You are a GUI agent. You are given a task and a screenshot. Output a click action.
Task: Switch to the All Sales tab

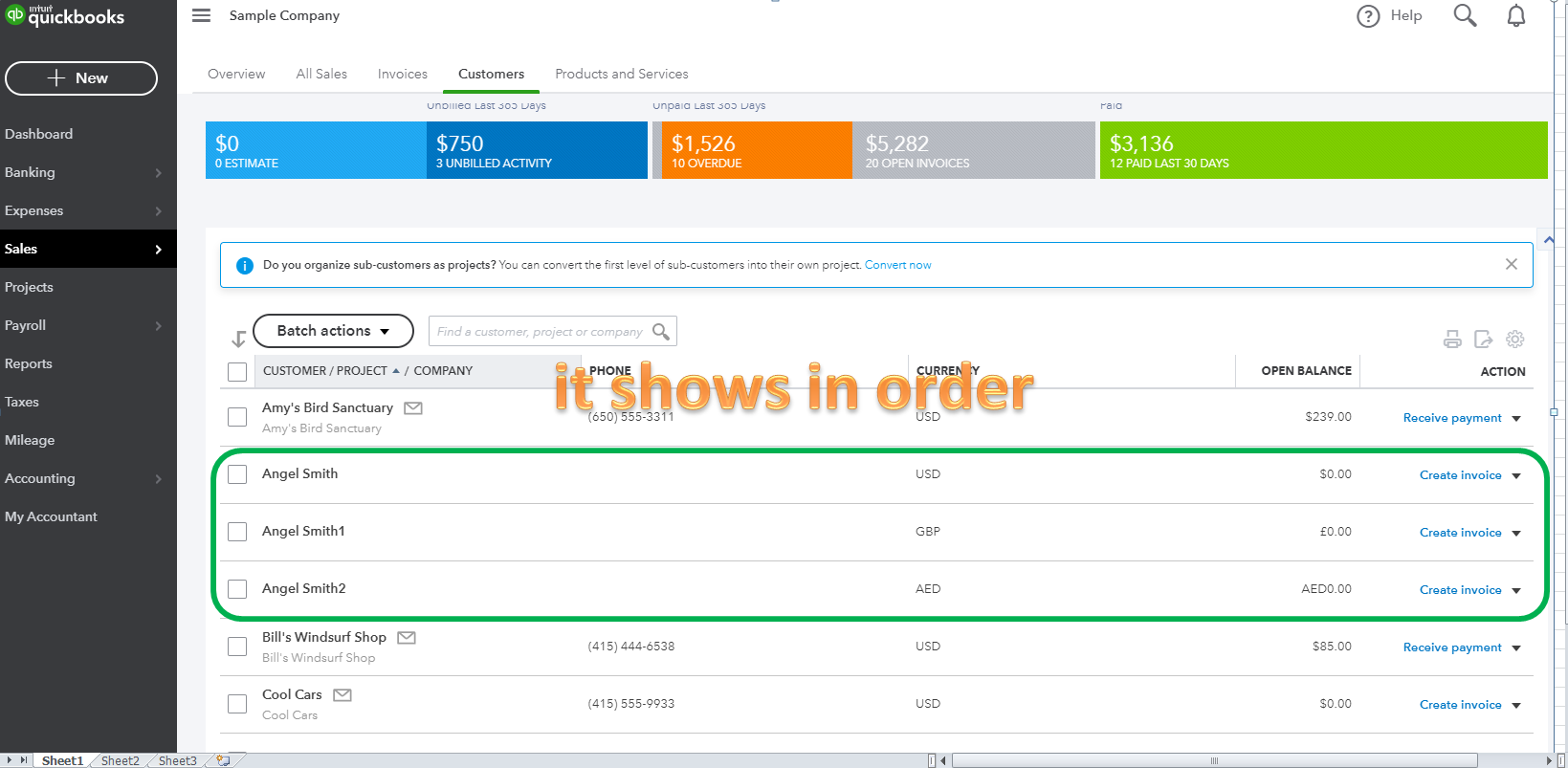coord(321,74)
